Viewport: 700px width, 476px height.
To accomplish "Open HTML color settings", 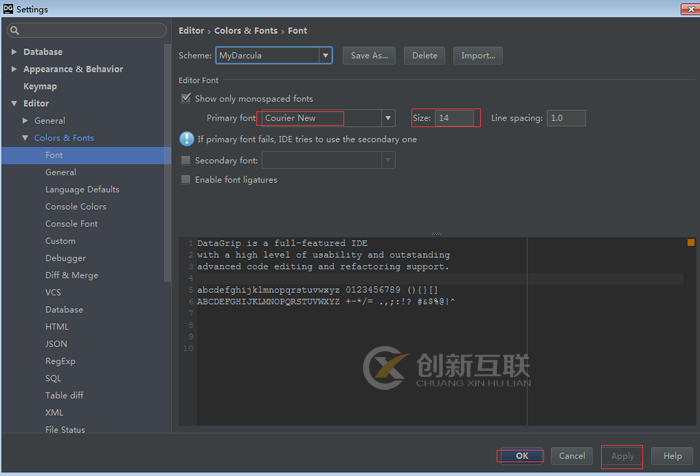I will click(x=57, y=326).
